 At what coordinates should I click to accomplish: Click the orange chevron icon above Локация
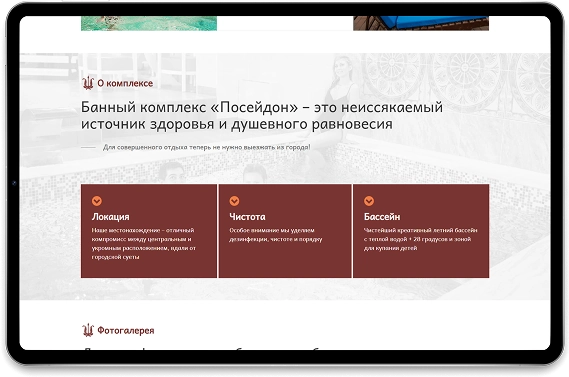pos(97,201)
